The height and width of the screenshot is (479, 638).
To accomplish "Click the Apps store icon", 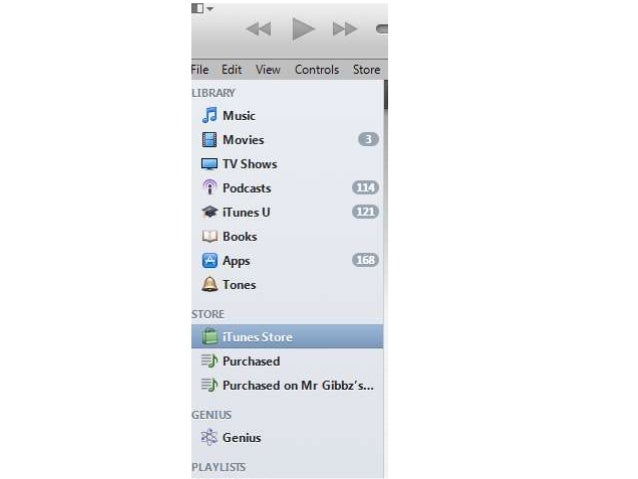I will pyautogui.click(x=210, y=260).
